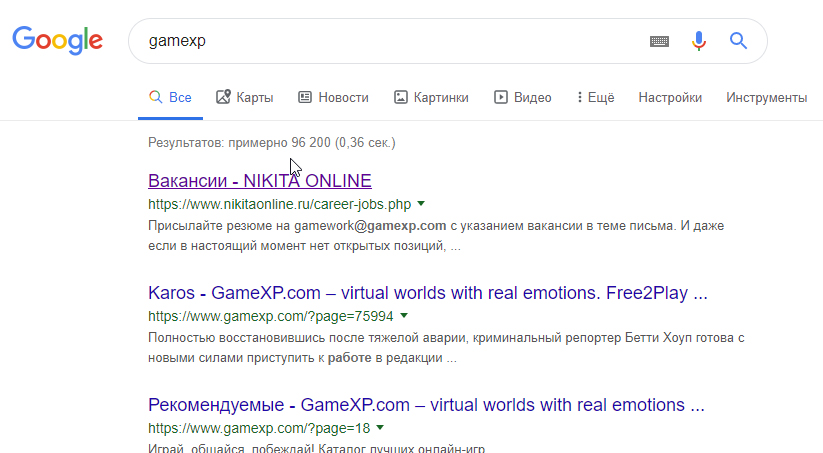Open the Рекомендуемые - GameXP.com result
Screen dimensions: 823x453
pyautogui.click(x=426, y=405)
